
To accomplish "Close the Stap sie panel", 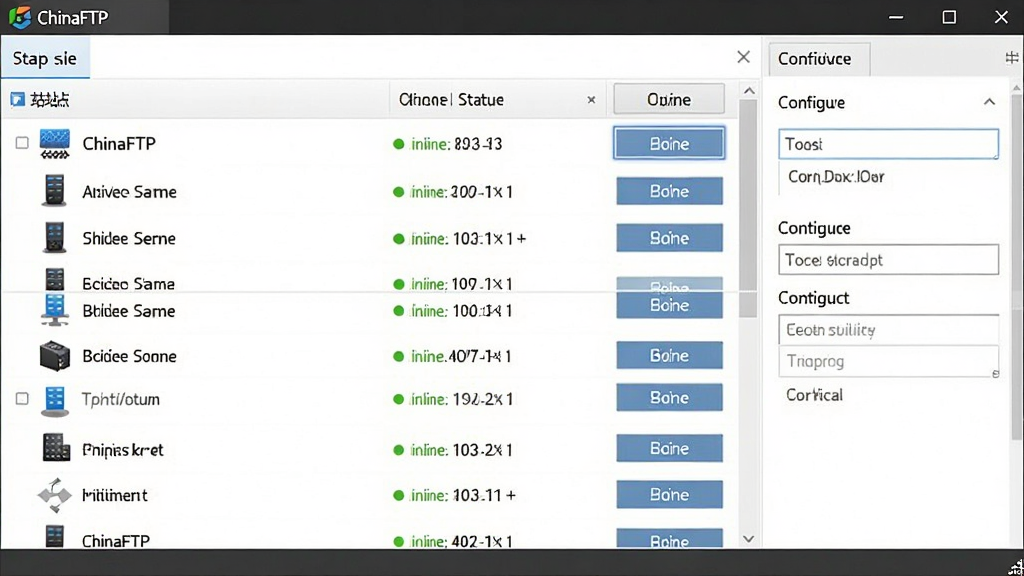I will 743,57.
